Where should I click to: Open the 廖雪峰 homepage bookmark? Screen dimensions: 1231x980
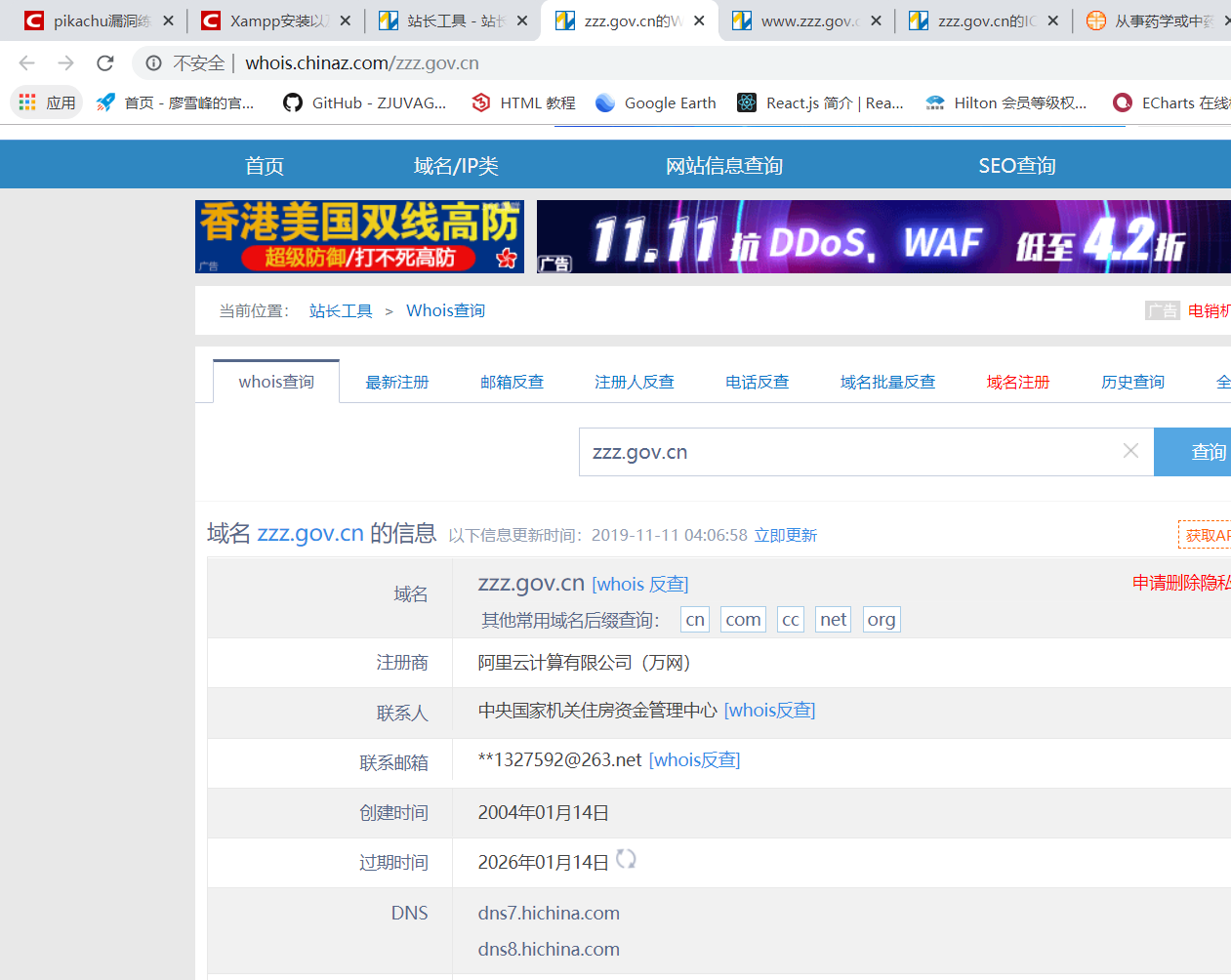pyautogui.click(x=176, y=102)
